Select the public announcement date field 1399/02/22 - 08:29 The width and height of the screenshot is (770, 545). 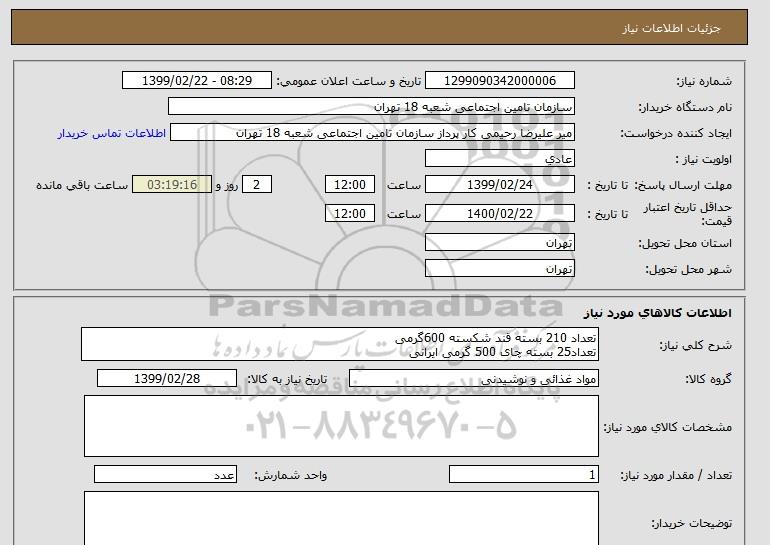(196, 81)
